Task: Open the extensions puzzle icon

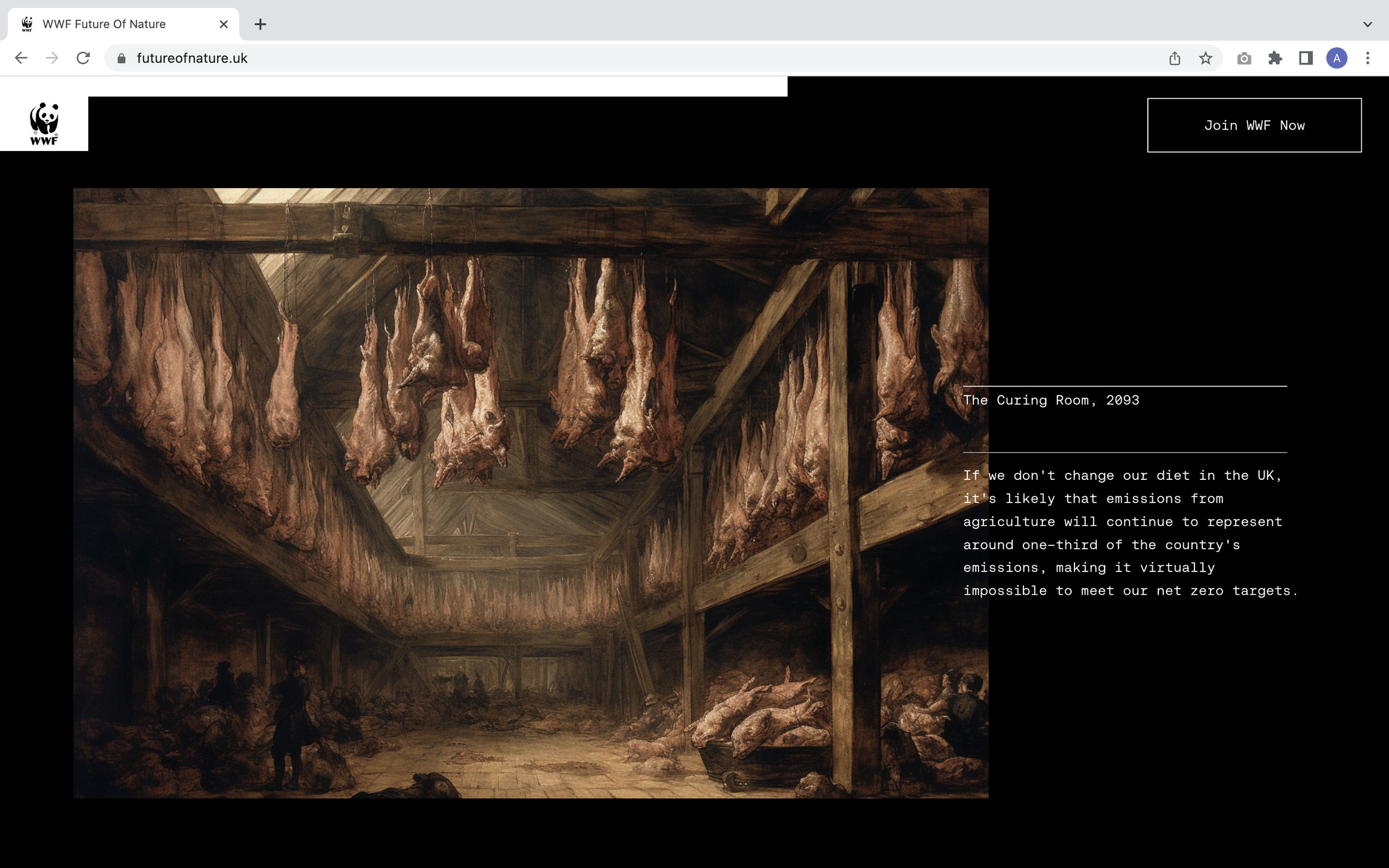Action: pos(1275,58)
